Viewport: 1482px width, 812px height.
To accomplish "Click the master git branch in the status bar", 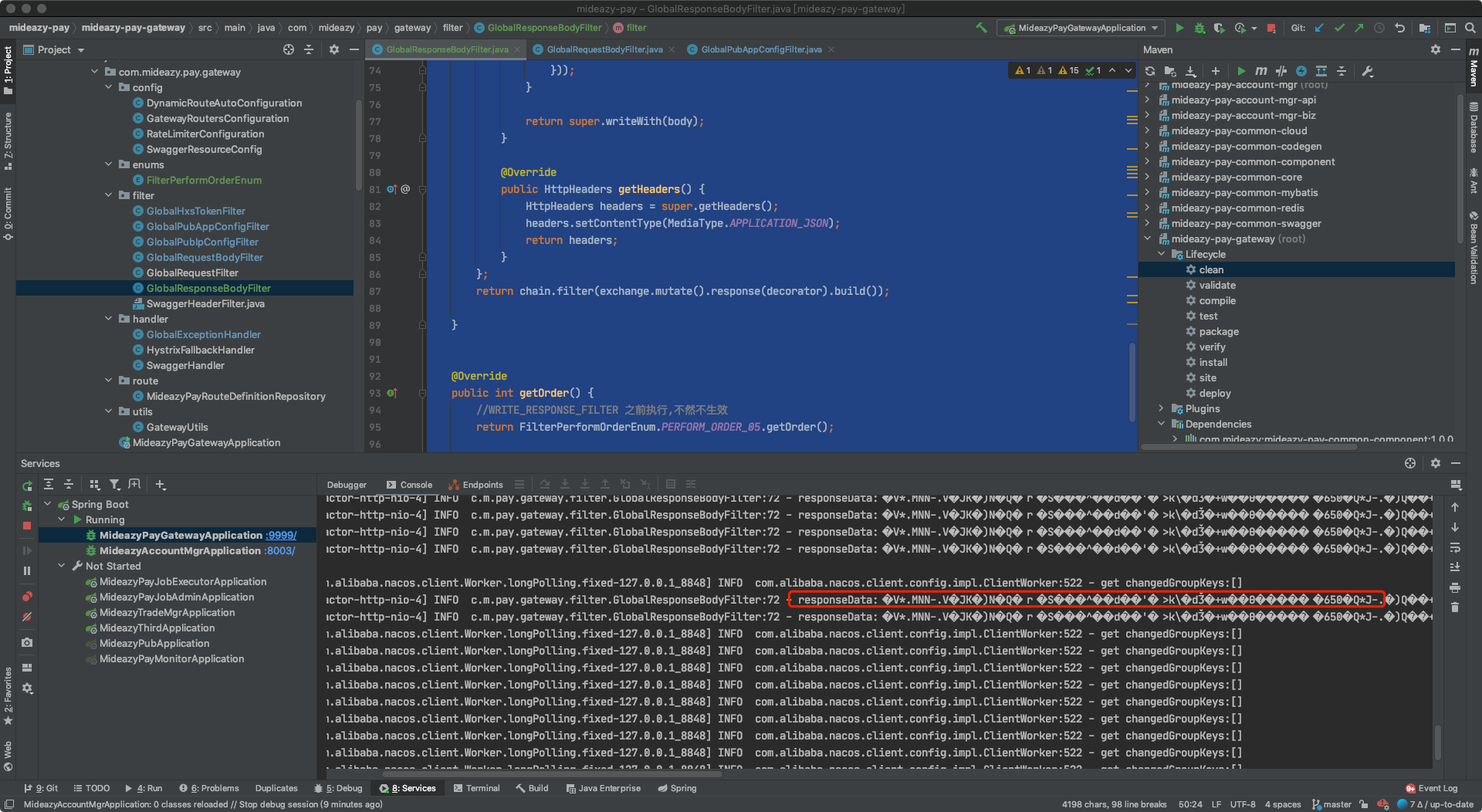I will click(1332, 804).
